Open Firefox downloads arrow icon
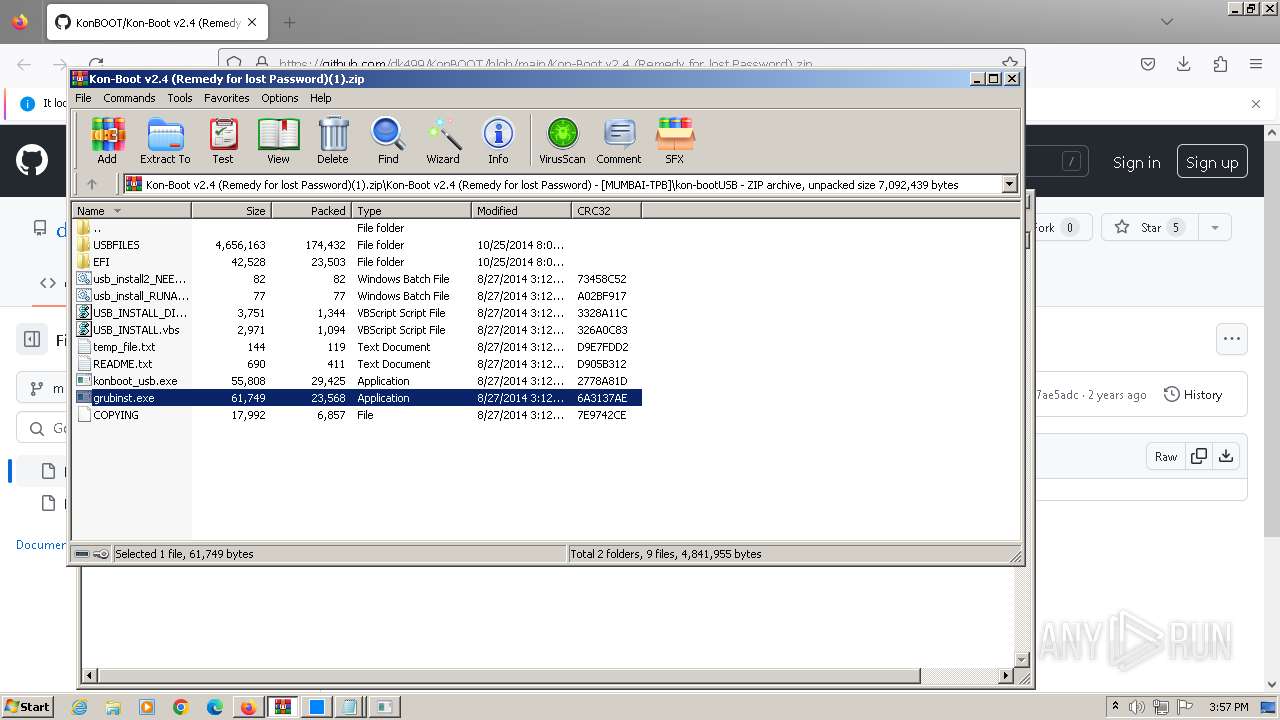 tap(1184, 64)
